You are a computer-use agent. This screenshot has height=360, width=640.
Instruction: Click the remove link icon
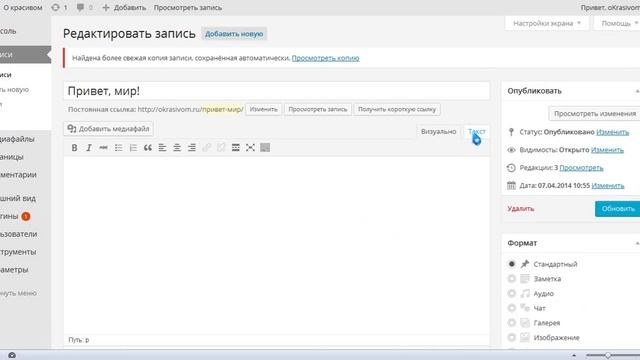pos(221,148)
